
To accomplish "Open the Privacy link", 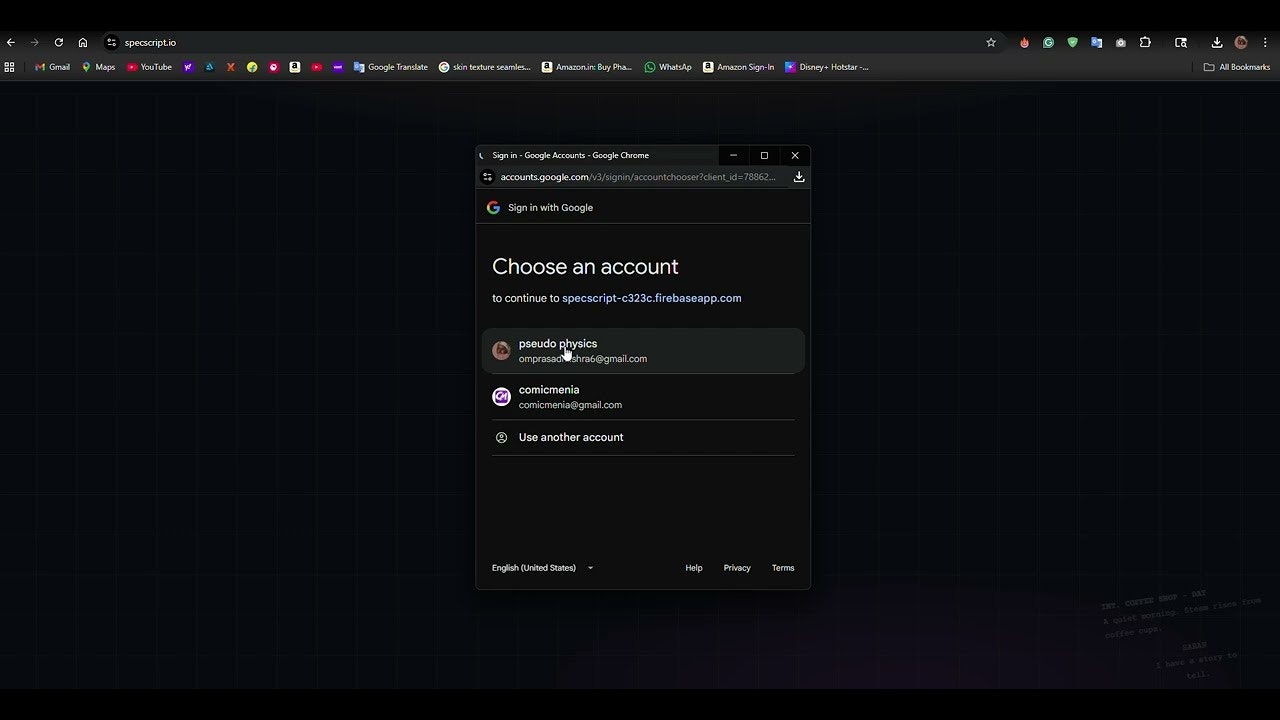I will coord(737,567).
